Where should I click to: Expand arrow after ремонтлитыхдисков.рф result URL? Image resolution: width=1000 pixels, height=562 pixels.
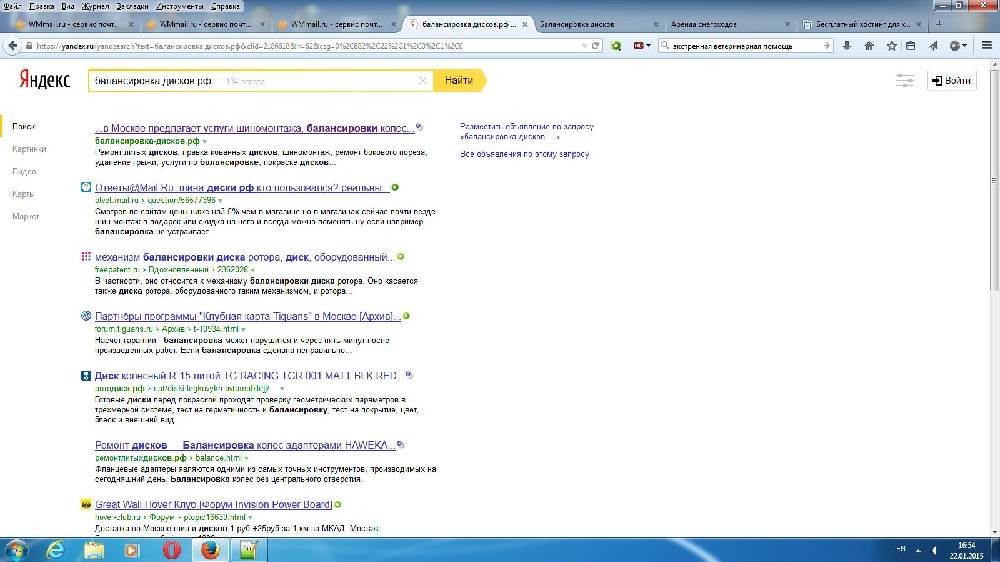click(246, 458)
